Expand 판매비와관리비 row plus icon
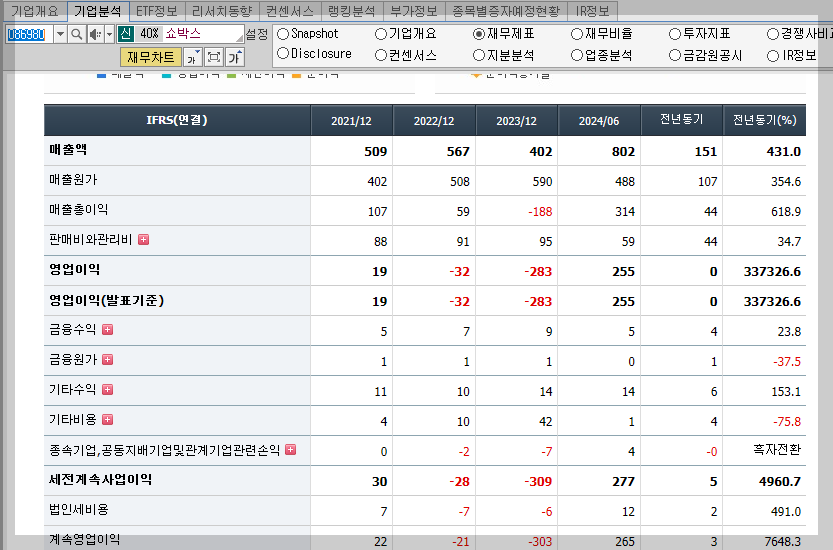The width and height of the screenshot is (833, 550). pos(143,240)
